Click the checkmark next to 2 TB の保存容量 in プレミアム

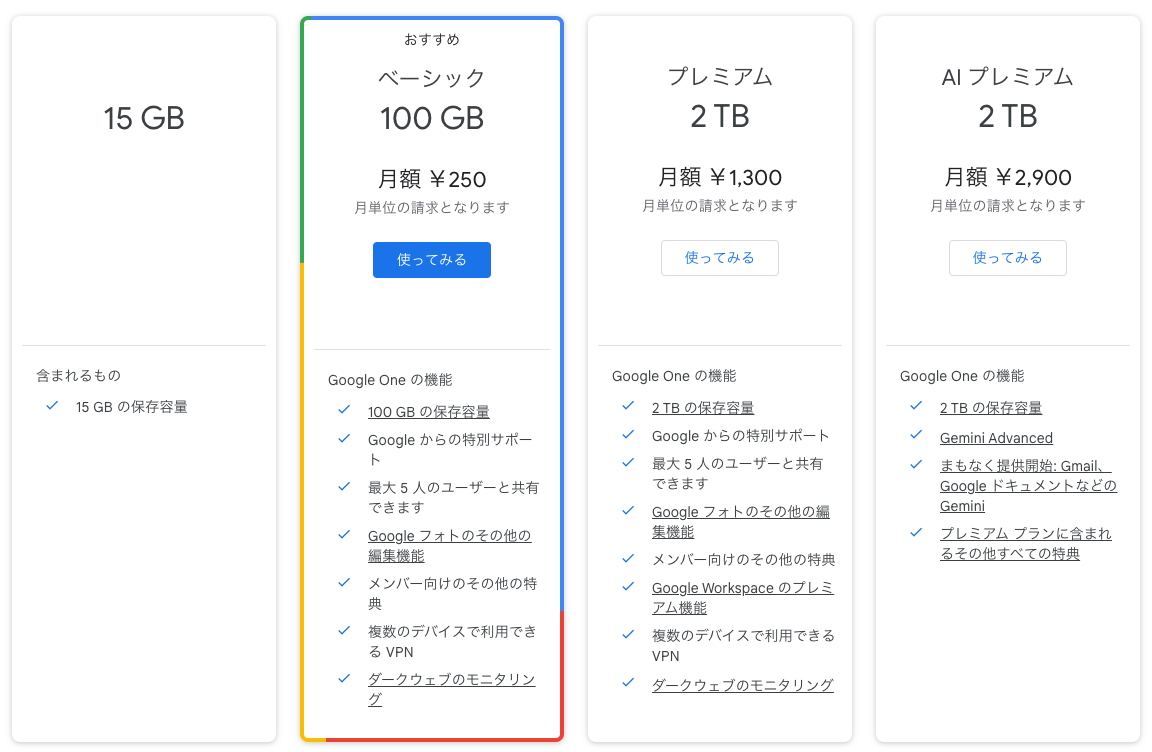pyautogui.click(x=627, y=407)
